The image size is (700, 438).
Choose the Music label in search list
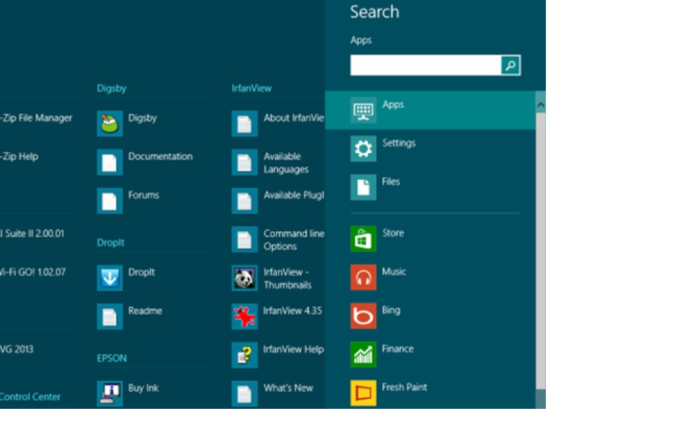point(394,271)
